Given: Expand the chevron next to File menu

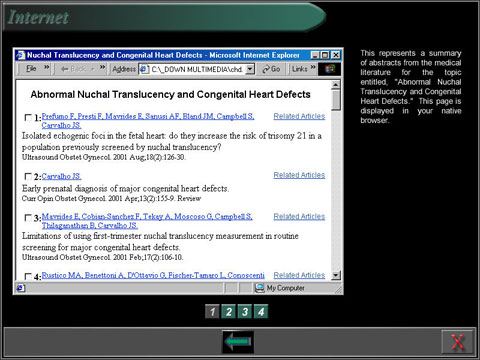Looking at the screenshot, I should [x=47, y=67].
